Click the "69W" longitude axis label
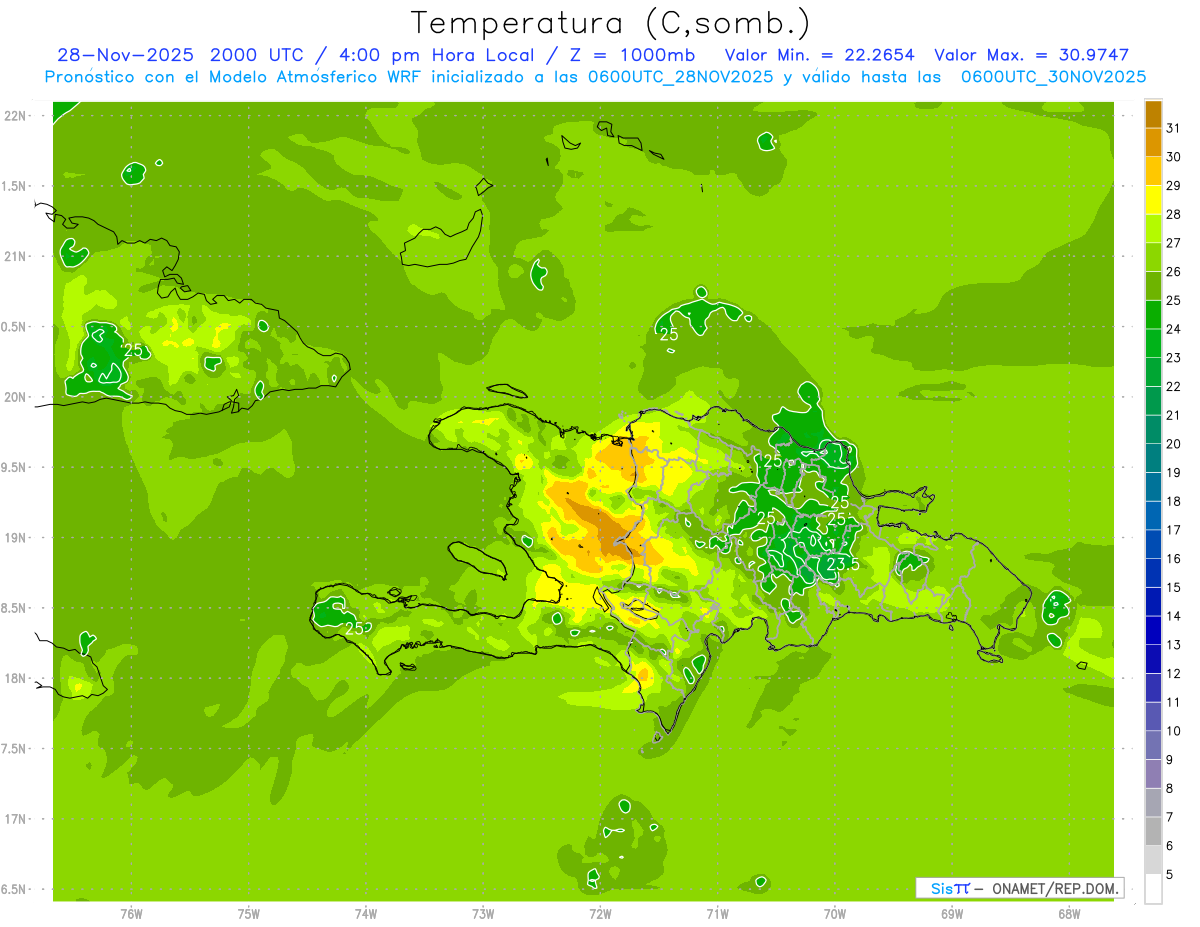 [x=952, y=914]
